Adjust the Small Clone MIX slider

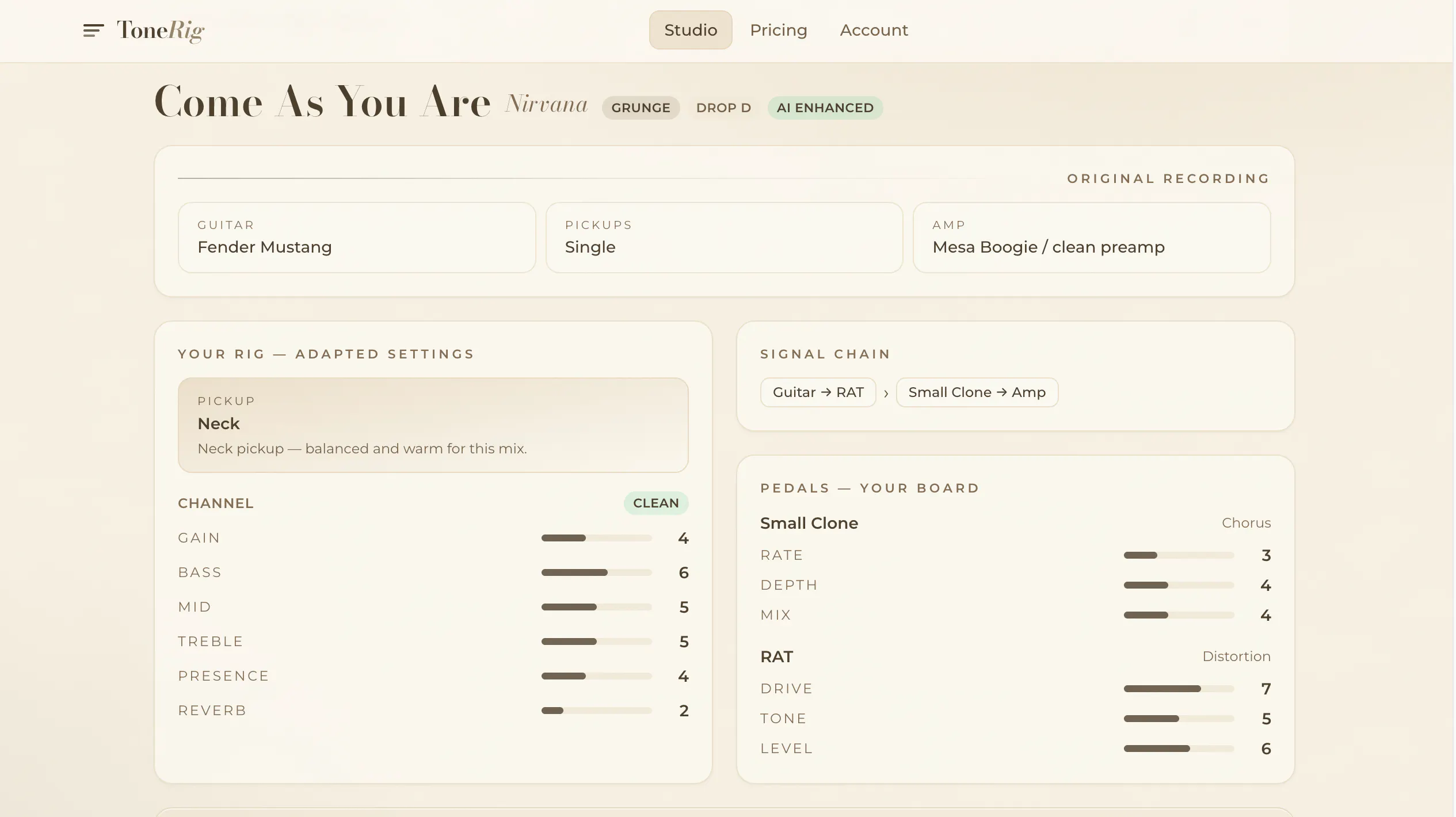(1179, 615)
